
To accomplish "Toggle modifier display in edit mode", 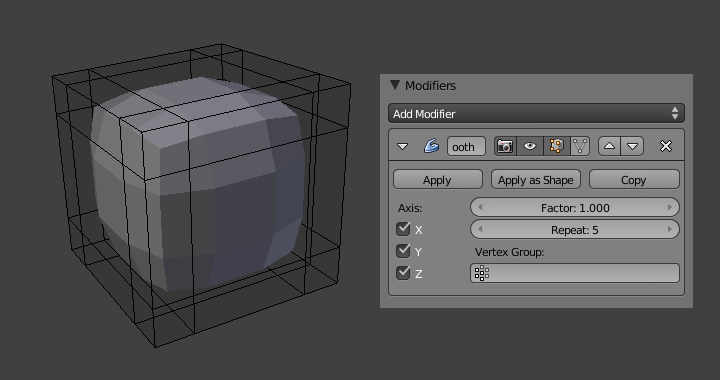I will point(557,146).
